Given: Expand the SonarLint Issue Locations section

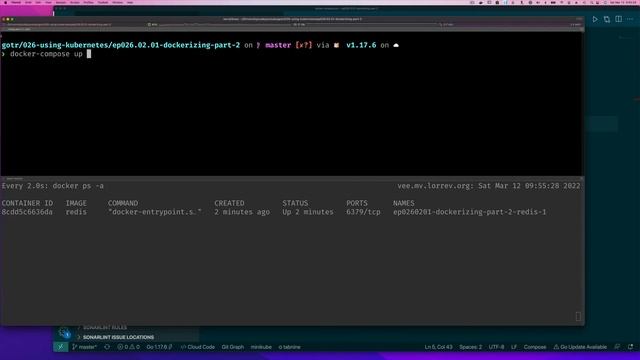Looking at the screenshot, I should 118,337.
